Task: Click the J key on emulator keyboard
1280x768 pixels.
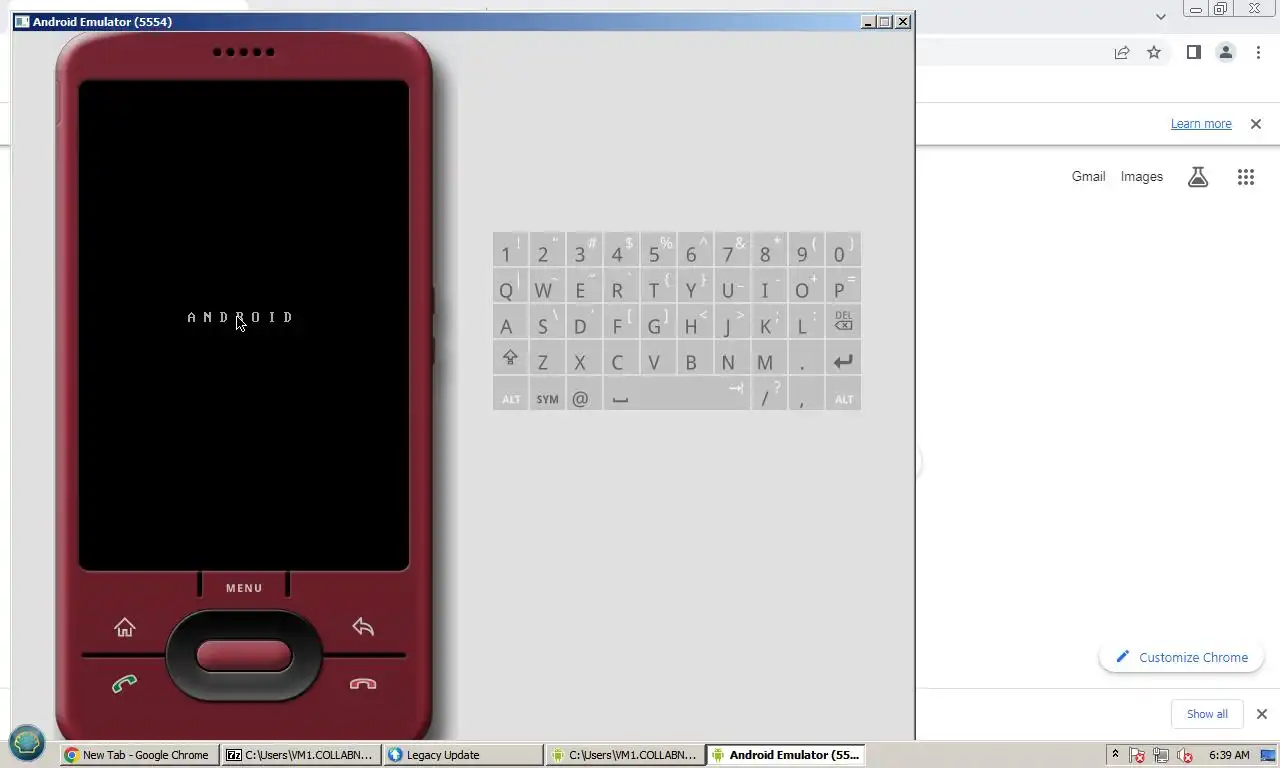Action: [x=732, y=323]
